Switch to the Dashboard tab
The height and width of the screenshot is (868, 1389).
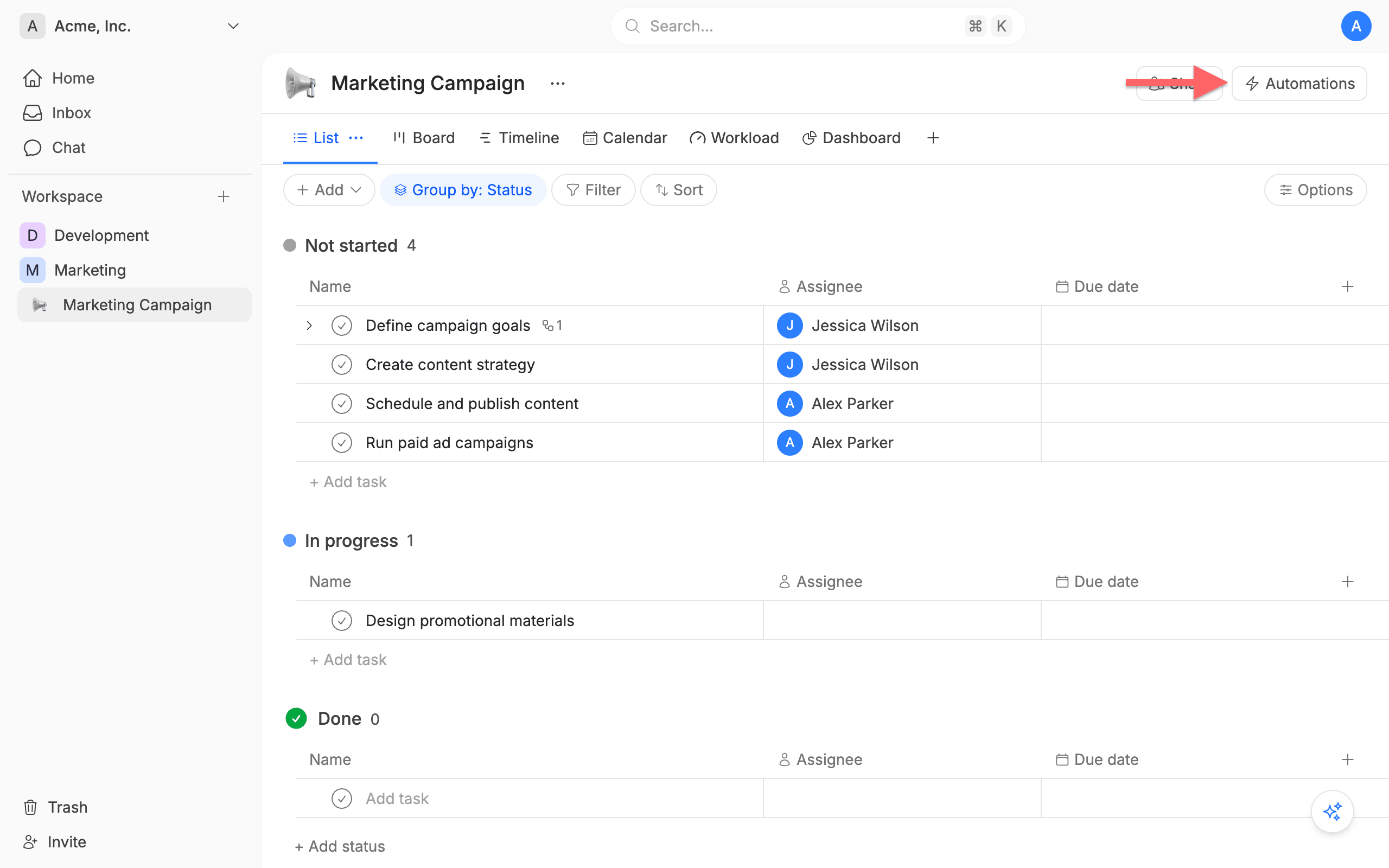coord(851,138)
